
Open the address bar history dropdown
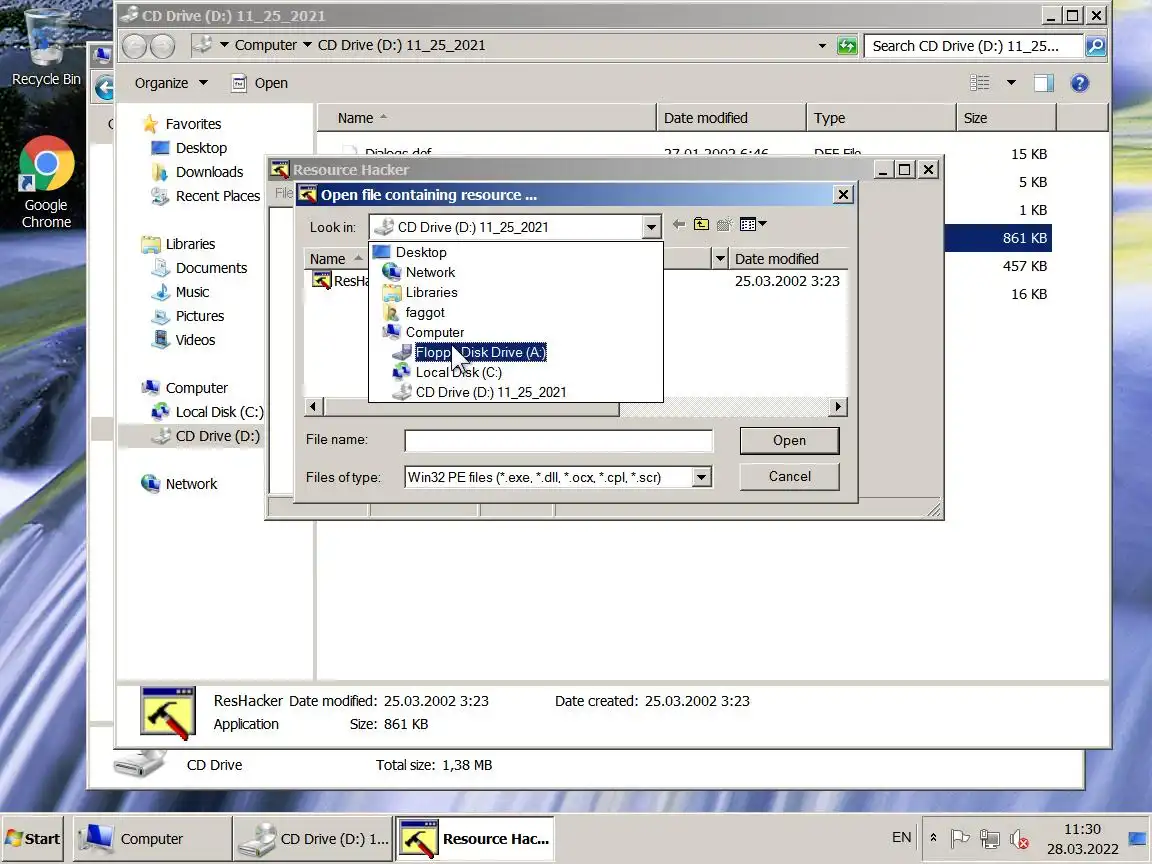coord(822,46)
